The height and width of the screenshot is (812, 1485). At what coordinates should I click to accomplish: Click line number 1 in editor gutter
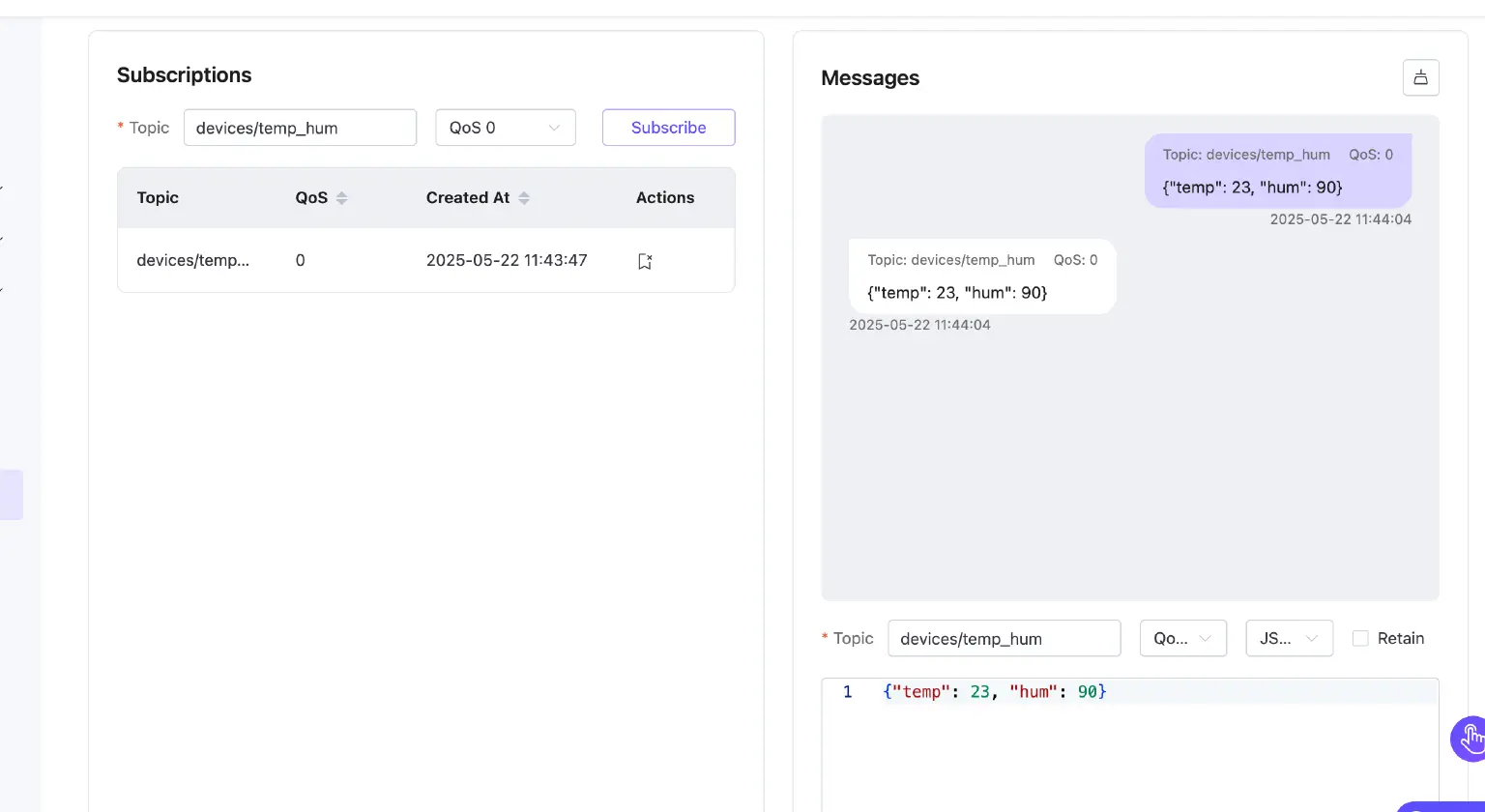847,692
